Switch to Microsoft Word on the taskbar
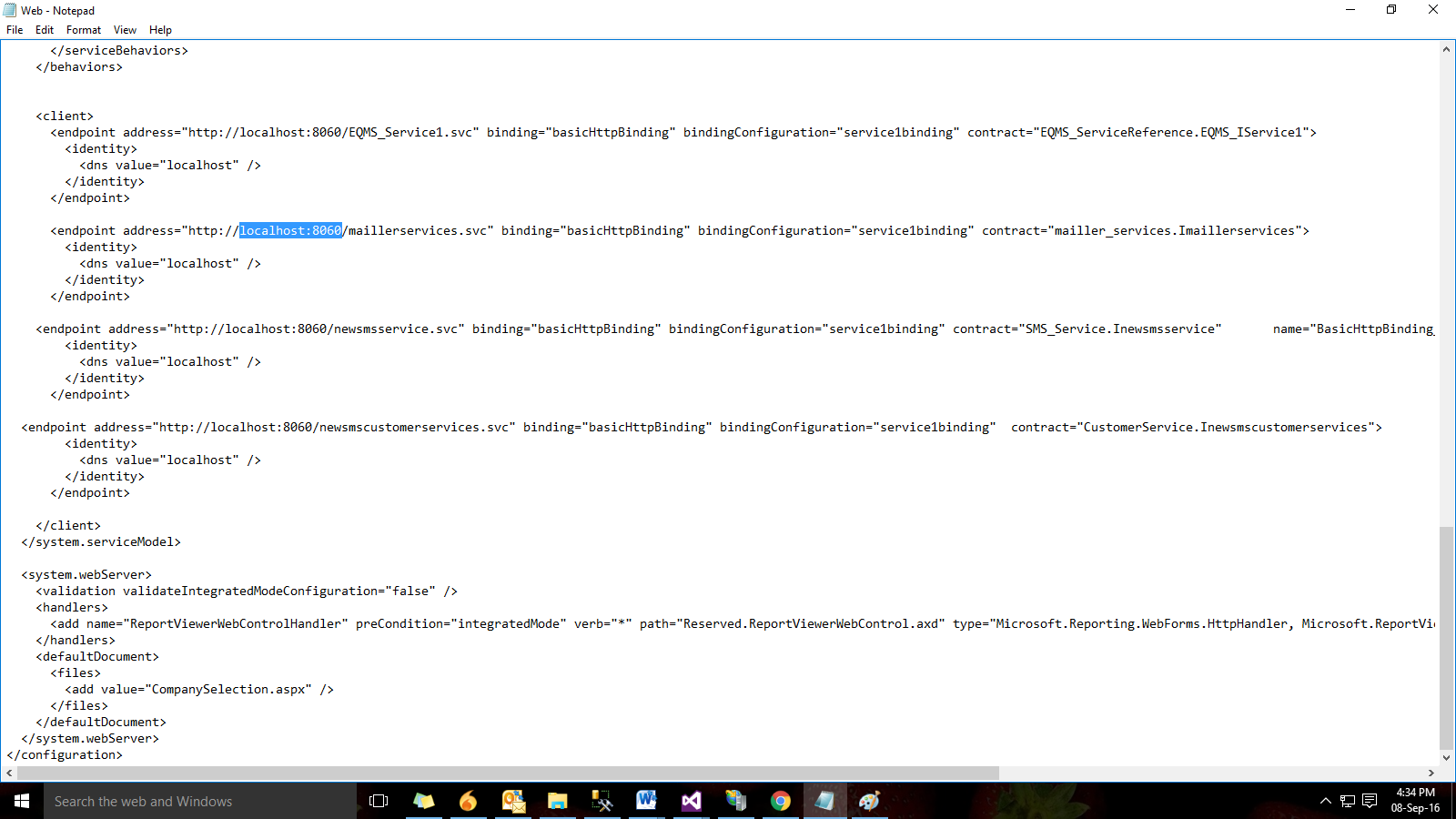This screenshot has width=1456, height=819. tap(647, 801)
